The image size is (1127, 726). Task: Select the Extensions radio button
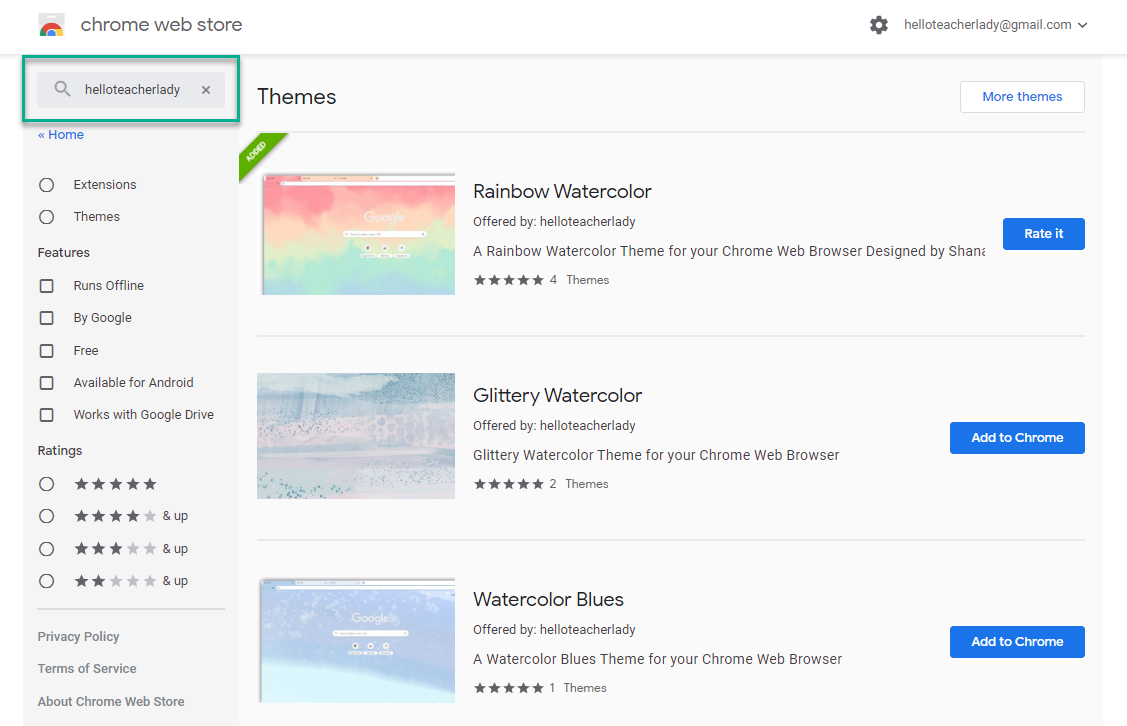point(47,185)
